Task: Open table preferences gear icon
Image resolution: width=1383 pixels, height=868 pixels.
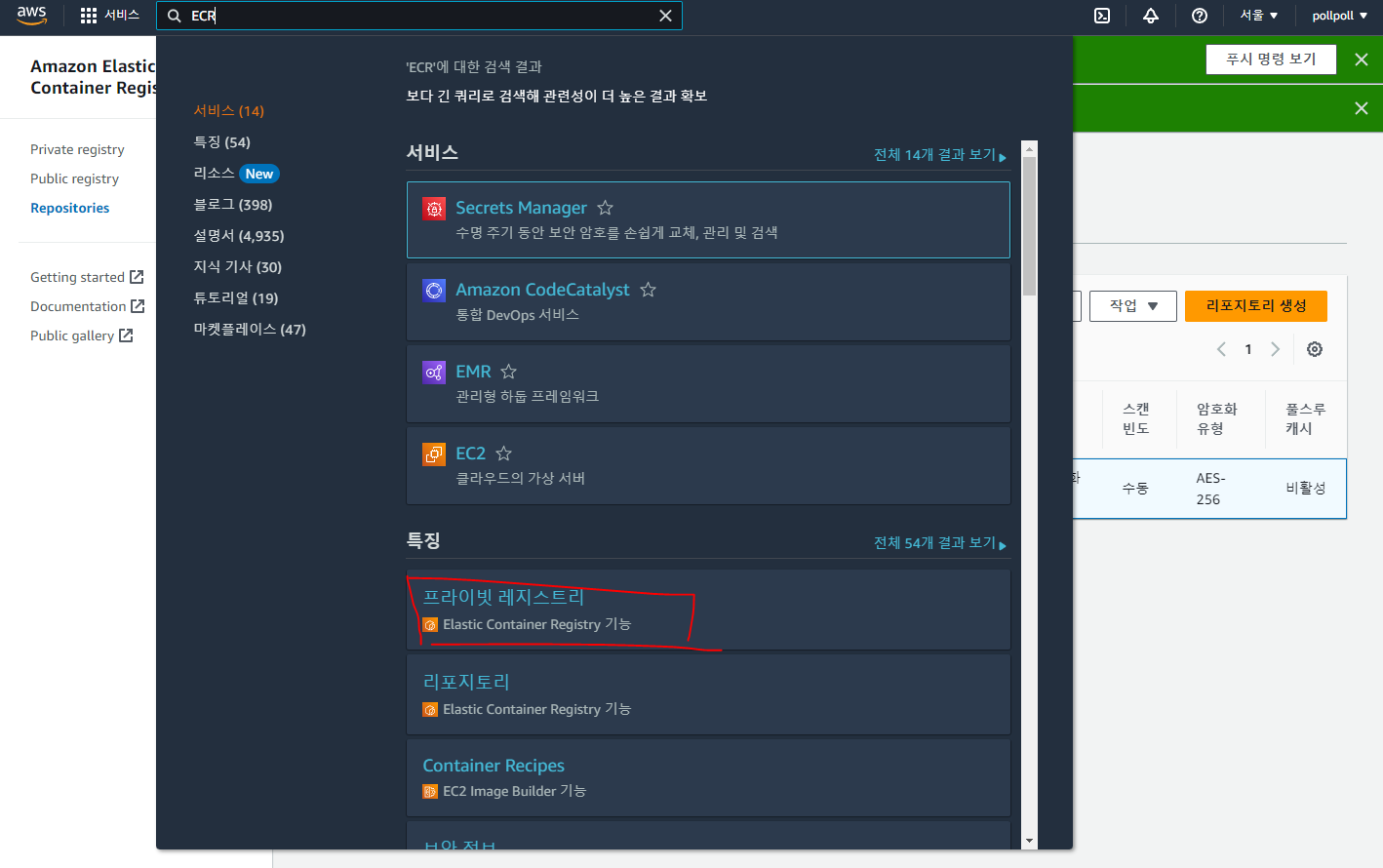Action: (x=1315, y=349)
